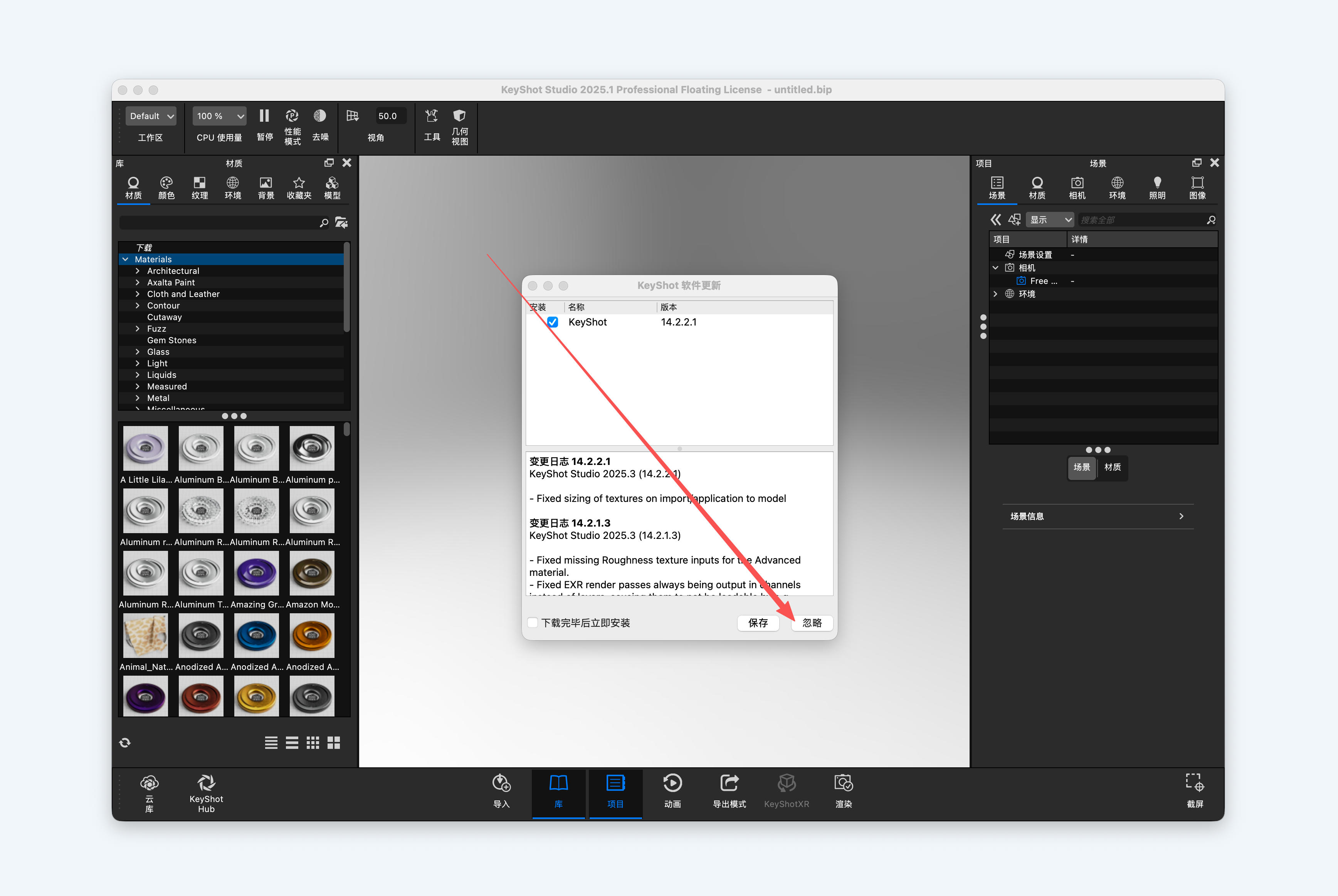Open the CPU usage 100 % dropdown
Image resolution: width=1338 pixels, height=896 pixels.
click(220, 116)
